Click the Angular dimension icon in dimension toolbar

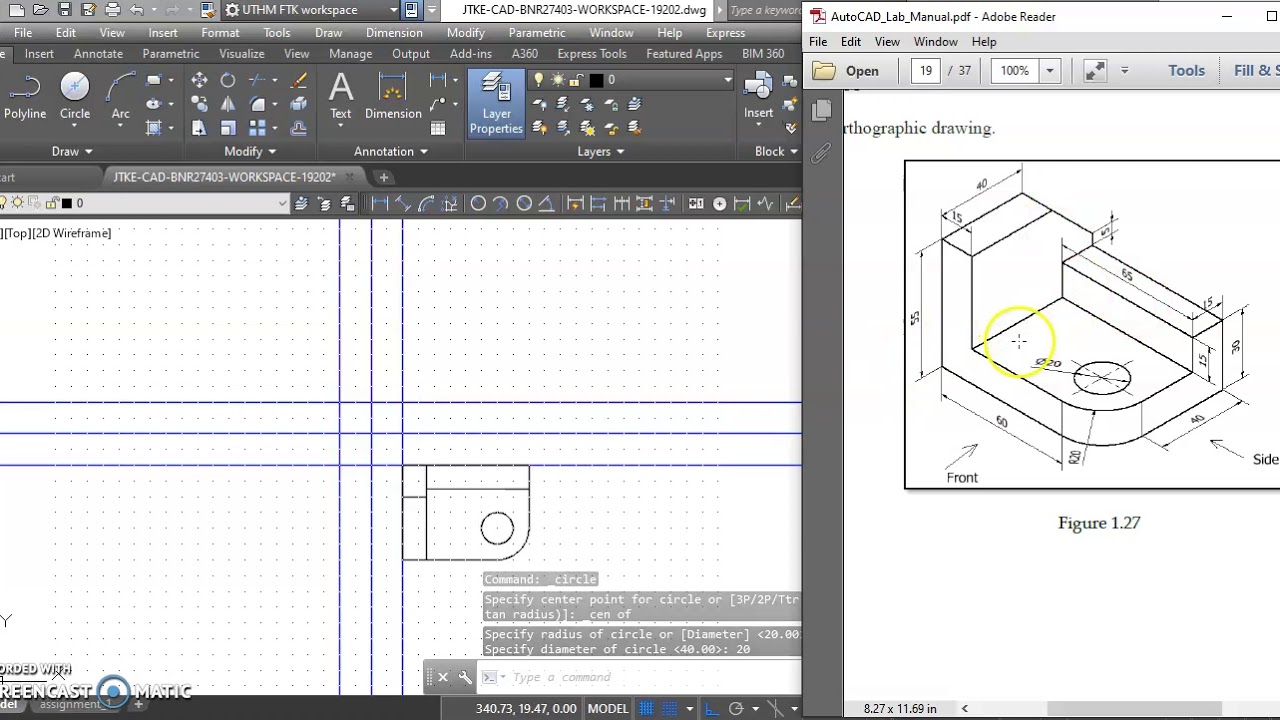point(546,204)
